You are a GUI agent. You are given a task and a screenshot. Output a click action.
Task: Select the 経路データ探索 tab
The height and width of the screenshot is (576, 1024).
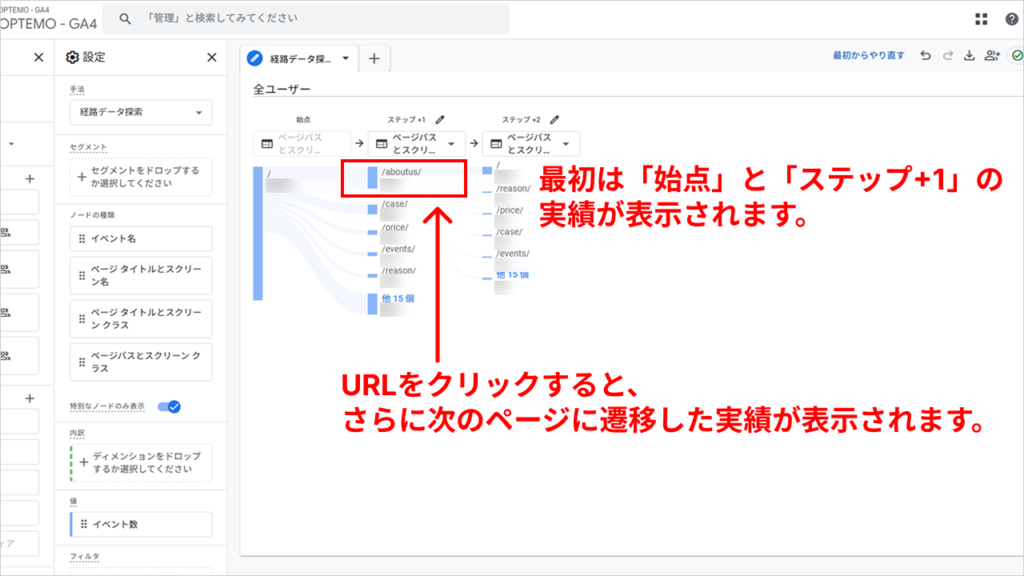300,59
